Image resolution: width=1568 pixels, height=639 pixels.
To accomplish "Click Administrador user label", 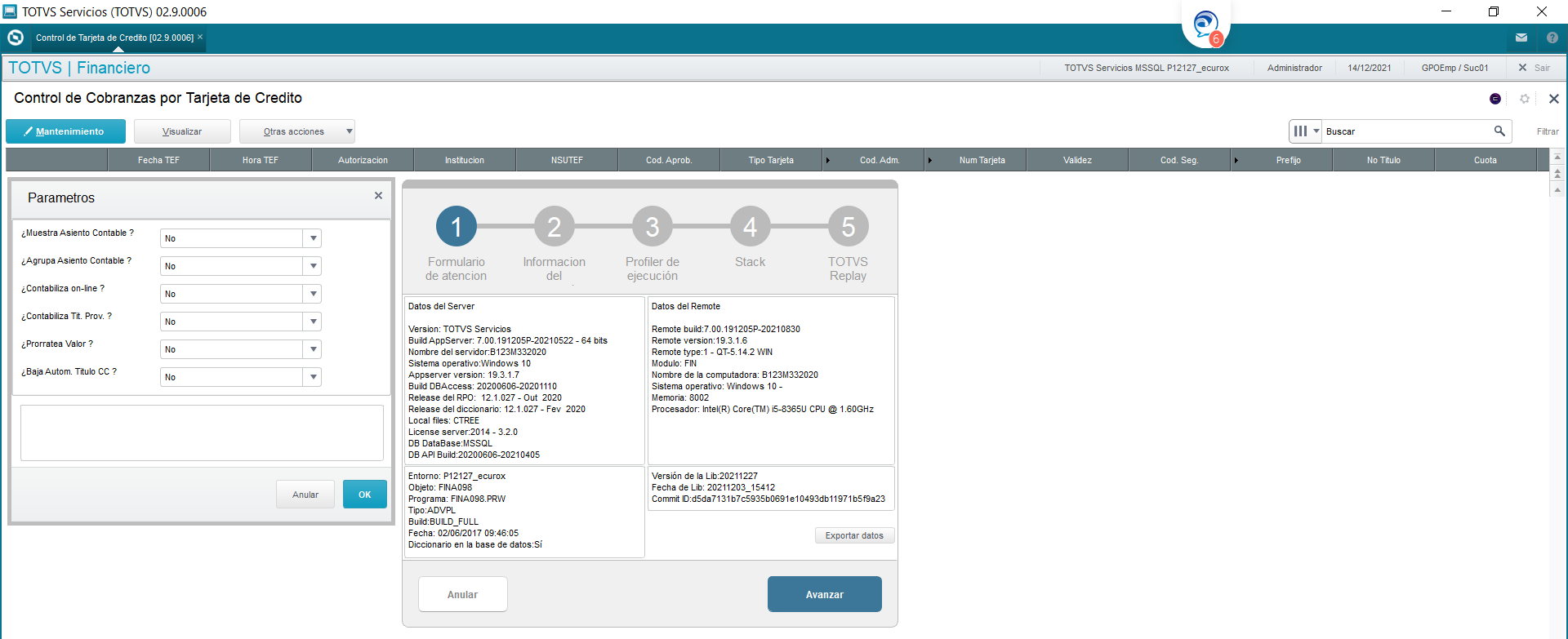I will coord(1294,68).
